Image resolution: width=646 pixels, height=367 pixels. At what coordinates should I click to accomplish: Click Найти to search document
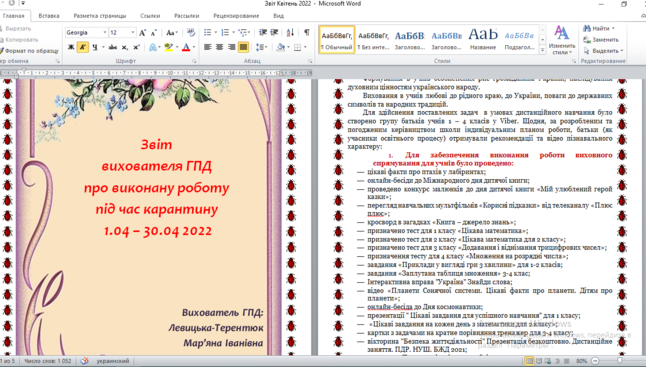click(x=599, y=28)
